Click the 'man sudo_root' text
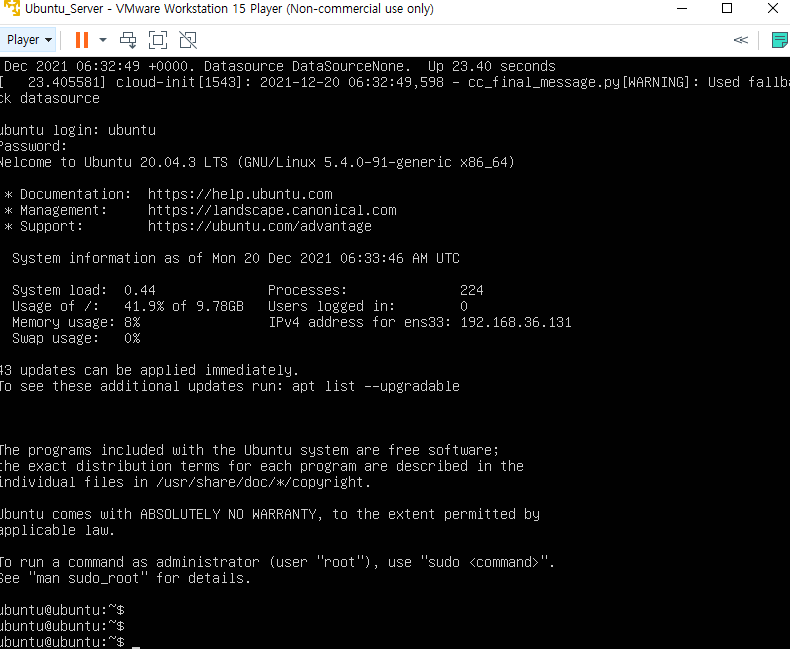Viewport: 790px width, 649px height. click(88, 578)
